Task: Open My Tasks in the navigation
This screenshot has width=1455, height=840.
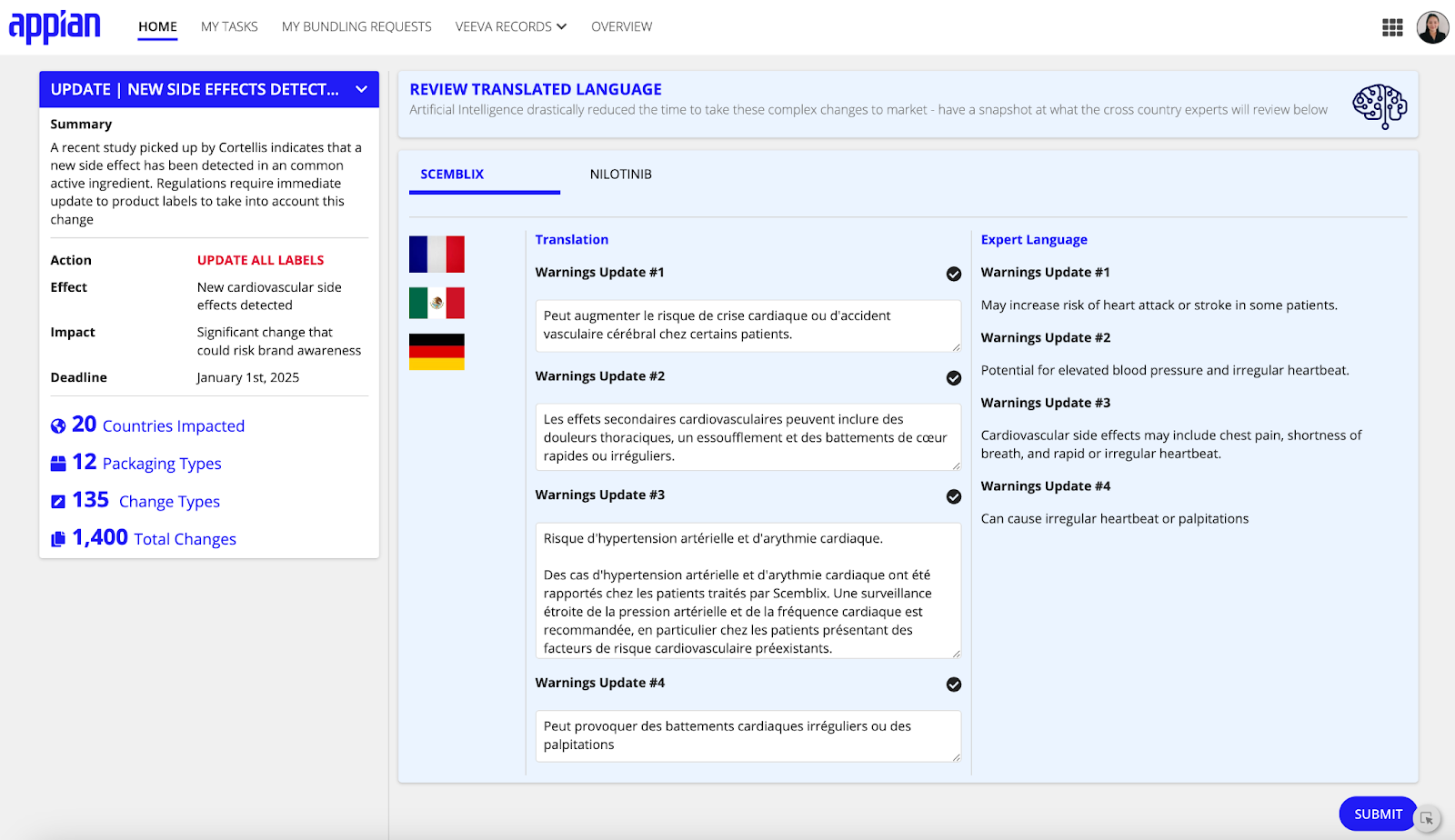Action: point(229,26)
